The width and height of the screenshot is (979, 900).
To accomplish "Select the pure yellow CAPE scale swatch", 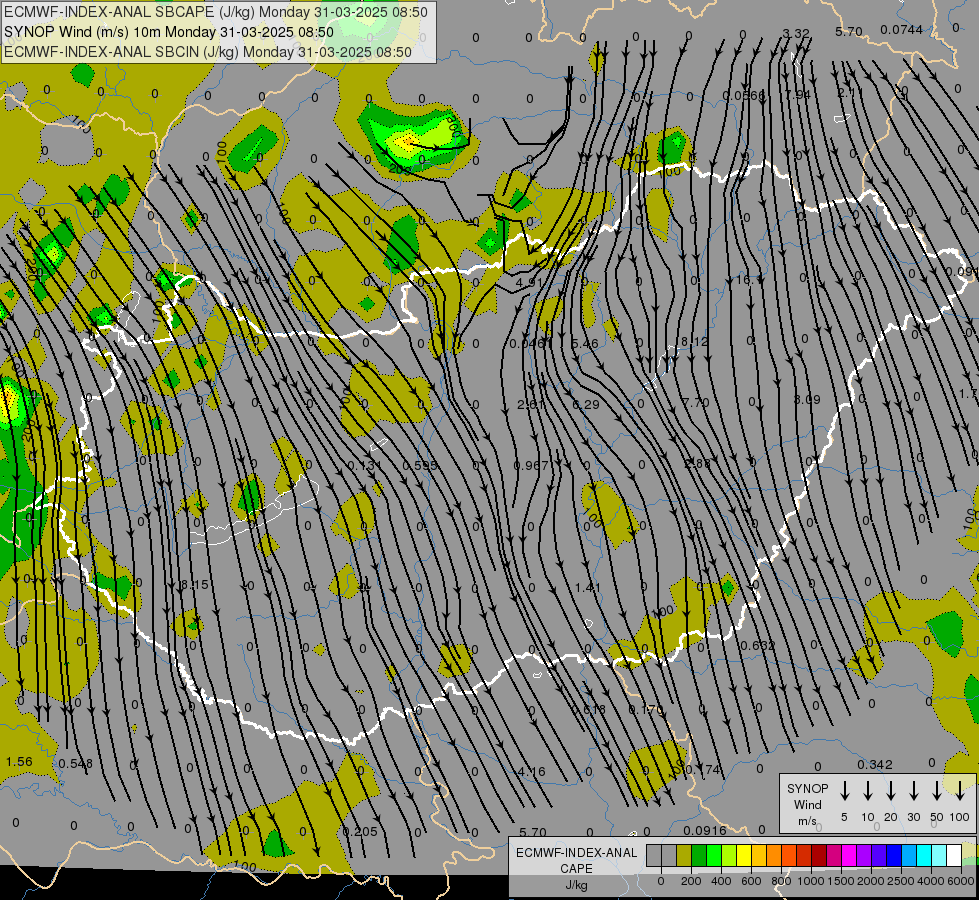I will click(744, 855).
